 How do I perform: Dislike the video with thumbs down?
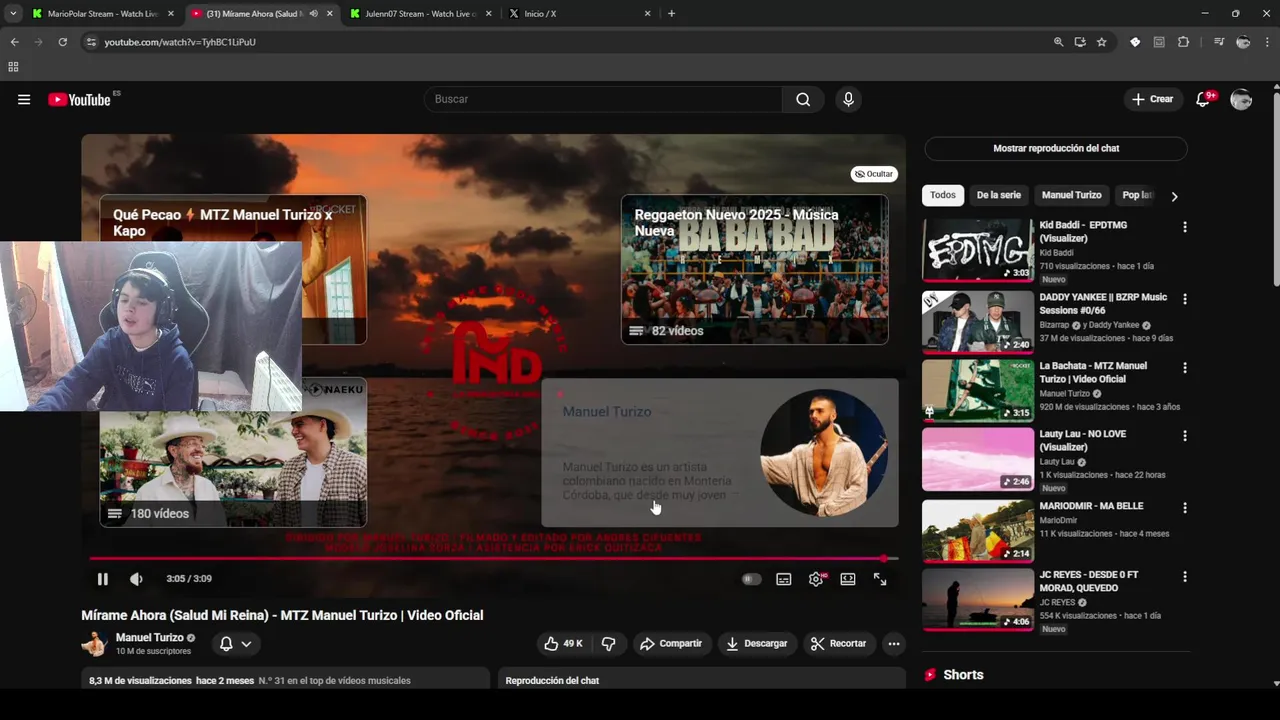click(x=608, y=643)
